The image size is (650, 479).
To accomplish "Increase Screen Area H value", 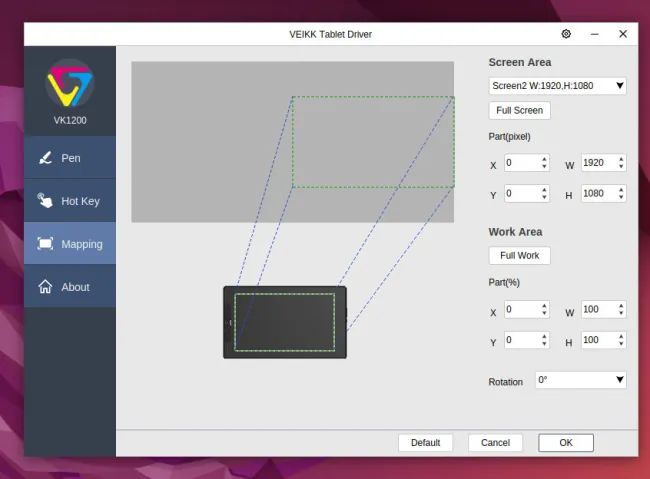I will pos(621,190).
